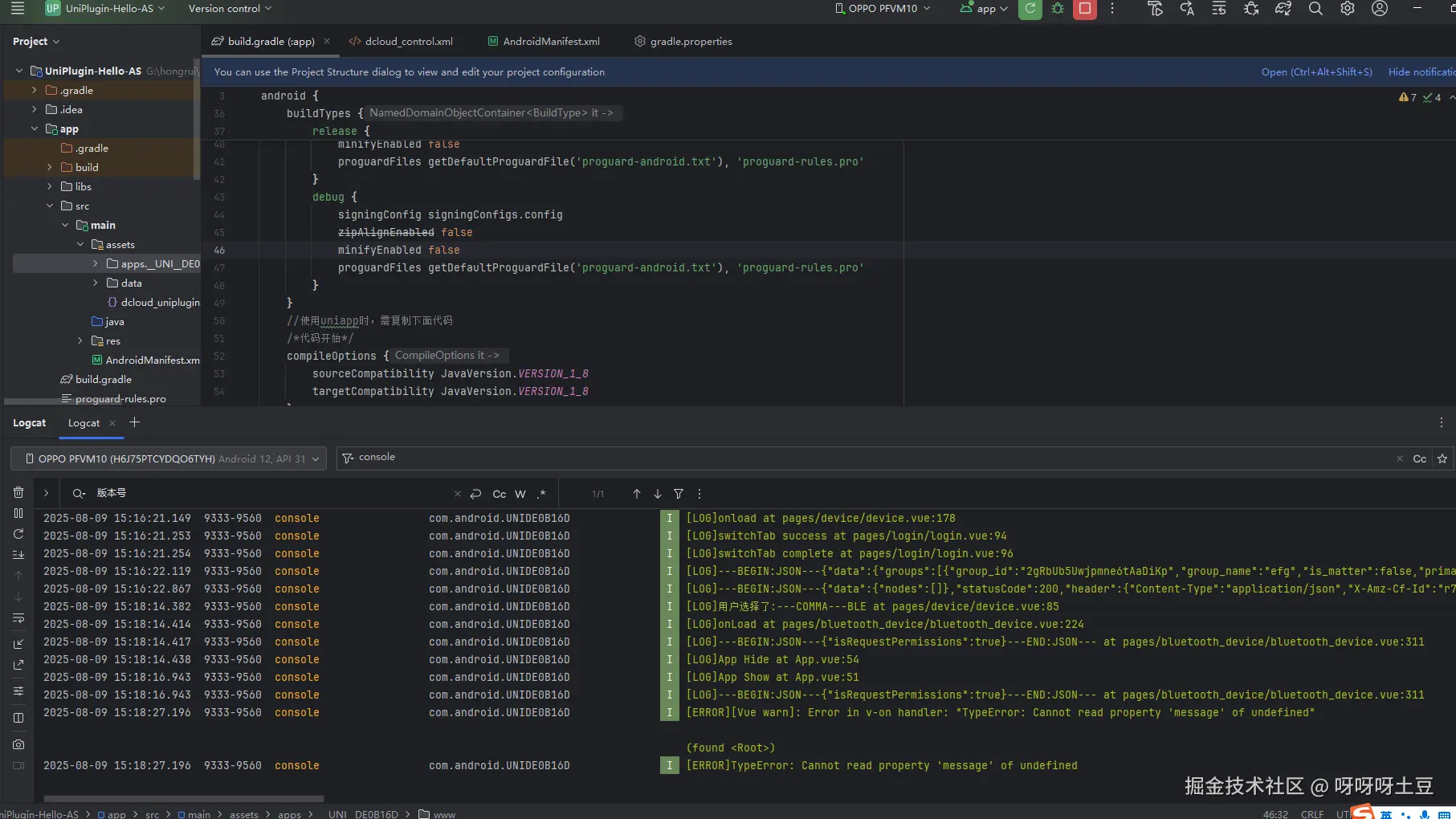Viewport: 1456px width, 819px height.
Task: Expand the res folder
Action: [x=80, y=340]
